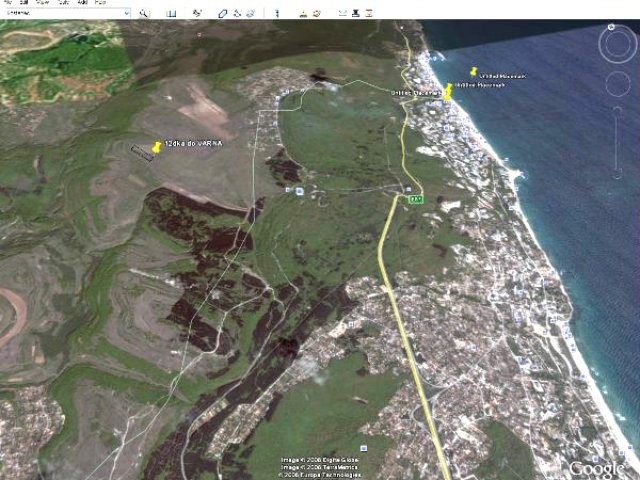Screen dimensions: 640x480
Task: Click the yellow Untitled Placemark pin over the sea
Action: 473,72
